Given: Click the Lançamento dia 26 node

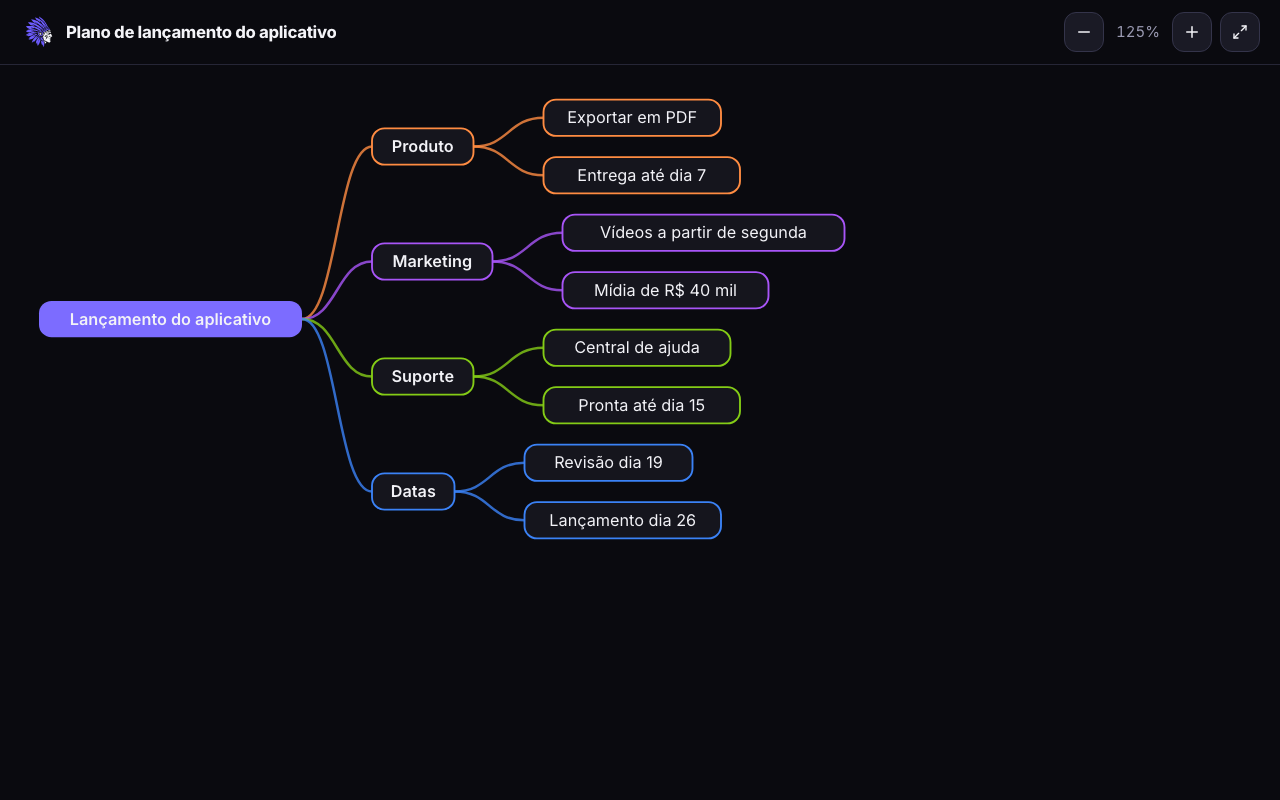Looking at the screenshot, I should (x=623, y=520).
